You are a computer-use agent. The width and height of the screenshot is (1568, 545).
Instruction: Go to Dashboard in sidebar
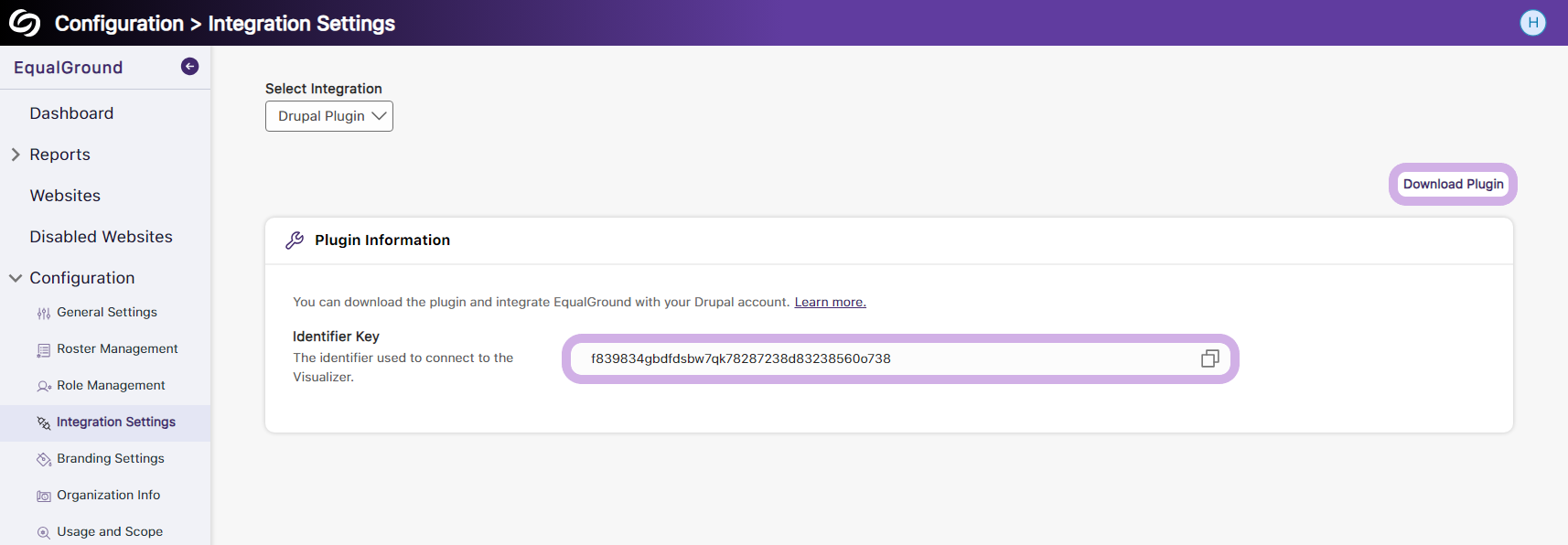(x=71, y=113)
